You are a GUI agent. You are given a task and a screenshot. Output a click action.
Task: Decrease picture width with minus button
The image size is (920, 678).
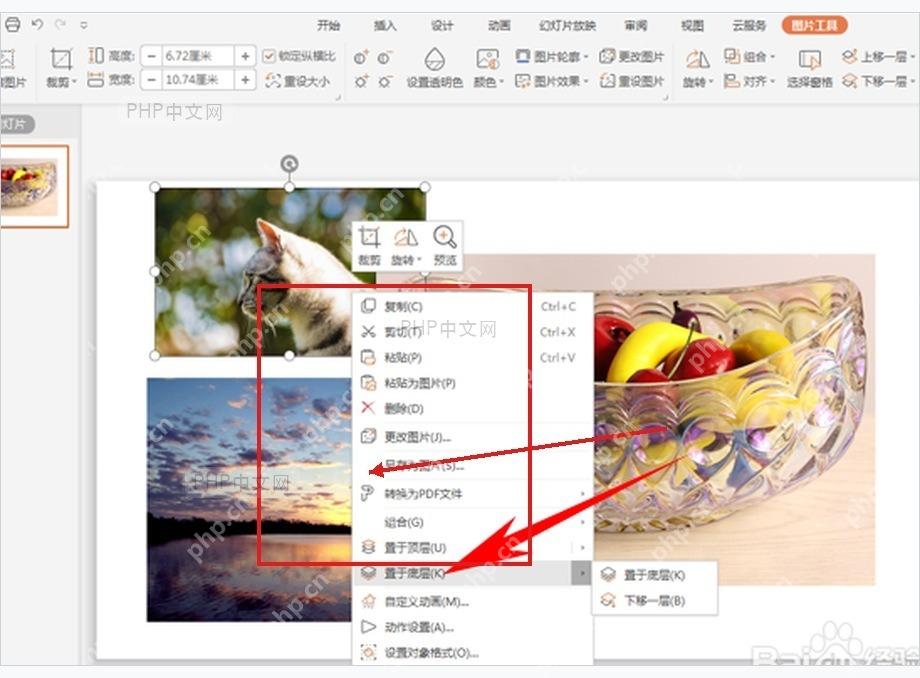151,80
